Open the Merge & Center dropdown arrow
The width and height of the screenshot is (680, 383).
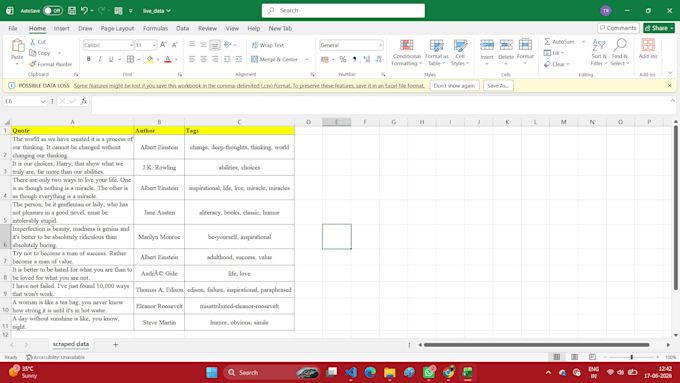tap(307, 59)
